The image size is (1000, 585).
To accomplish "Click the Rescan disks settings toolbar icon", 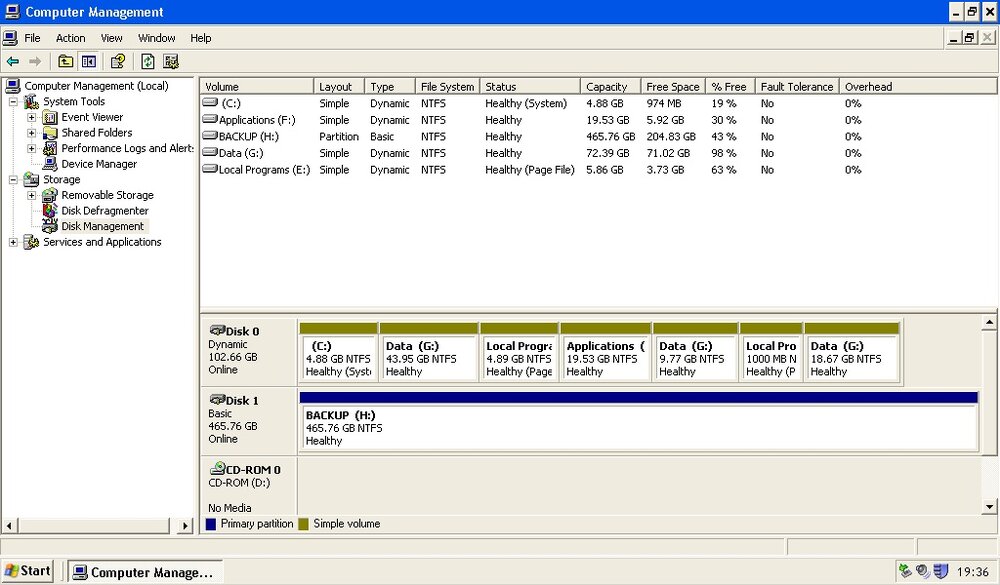I will coord(170,61).
